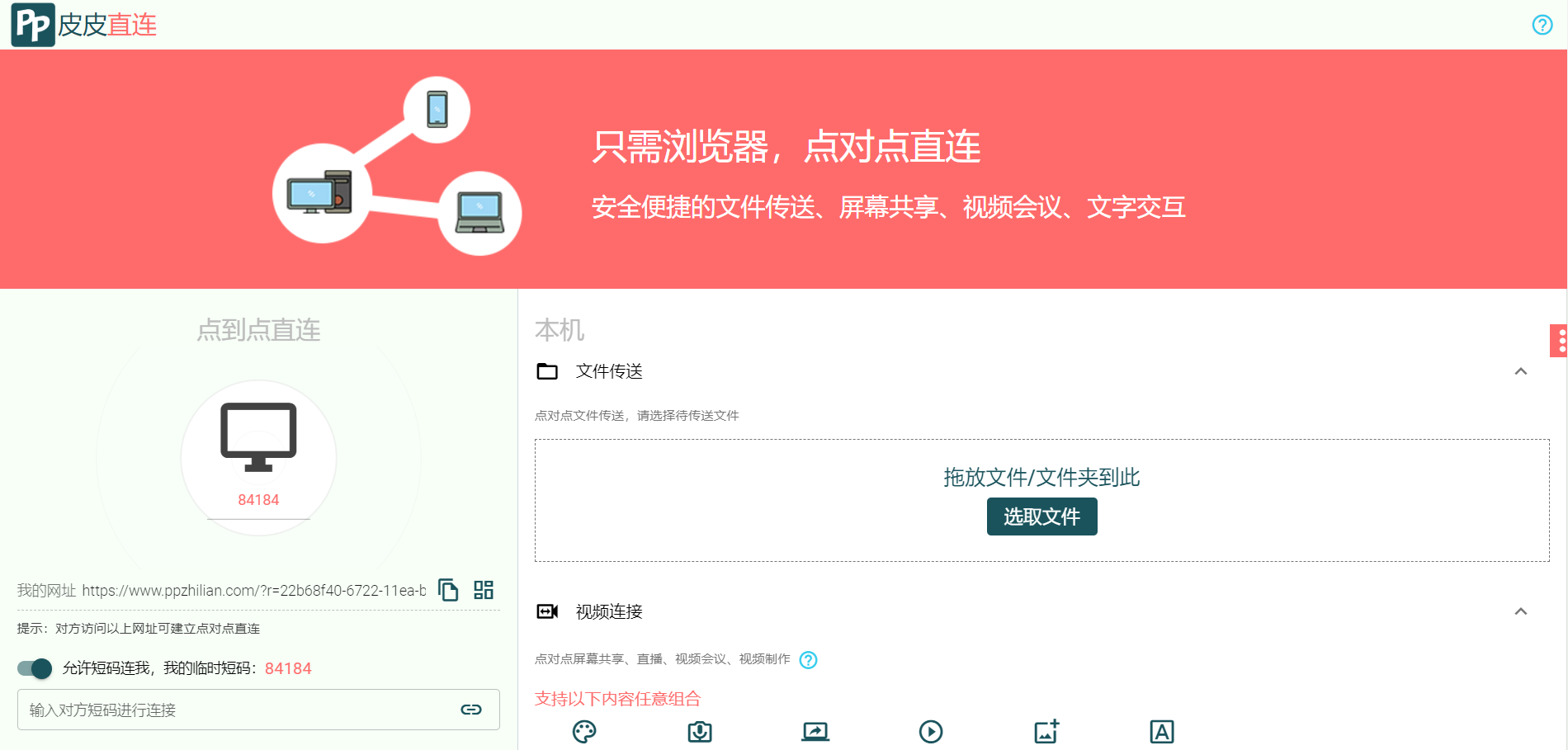Screen dimensions: 1568x750
Task: Click the 选取文件 button
Action: coord(1041,517)
